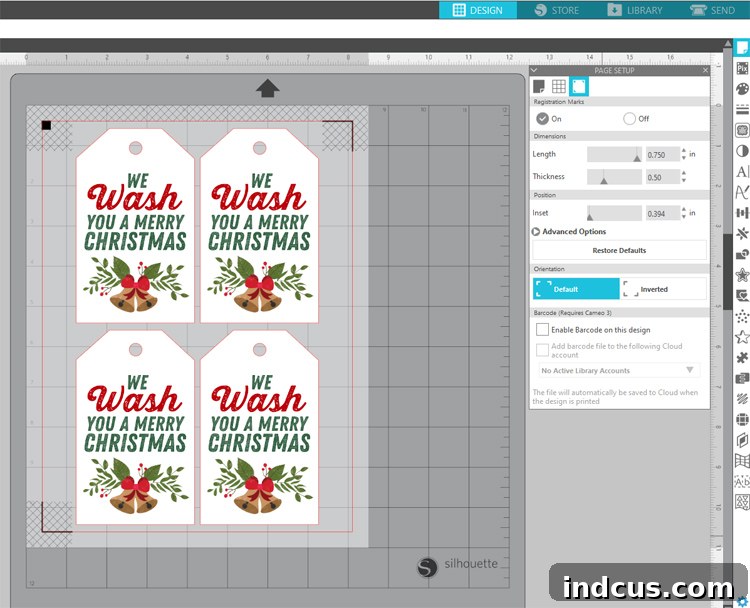Close the Page Setup panel
This screenshot has width=750, height=608.
[705, 70]
